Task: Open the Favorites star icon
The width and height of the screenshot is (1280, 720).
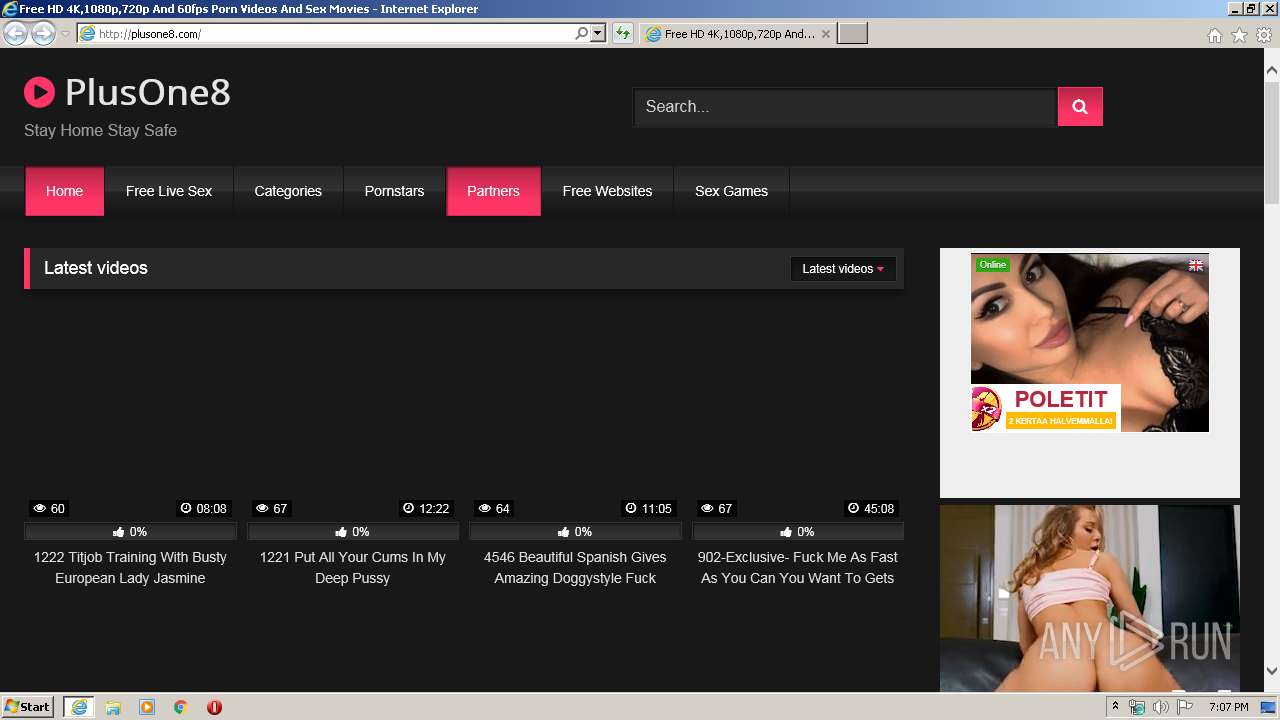Action: pyautogui.click(x=1239, y=35)
